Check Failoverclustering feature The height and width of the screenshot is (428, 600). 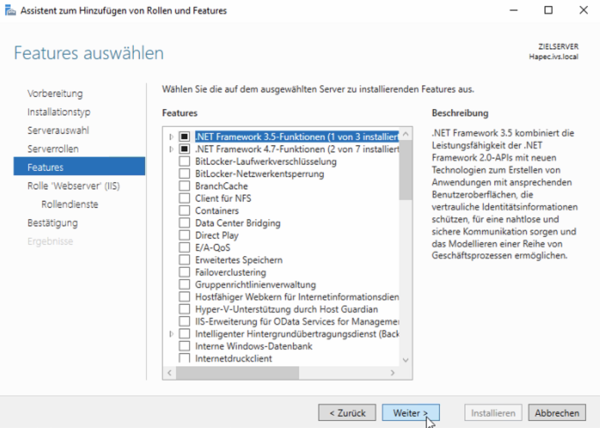click(x=183, y=272)
